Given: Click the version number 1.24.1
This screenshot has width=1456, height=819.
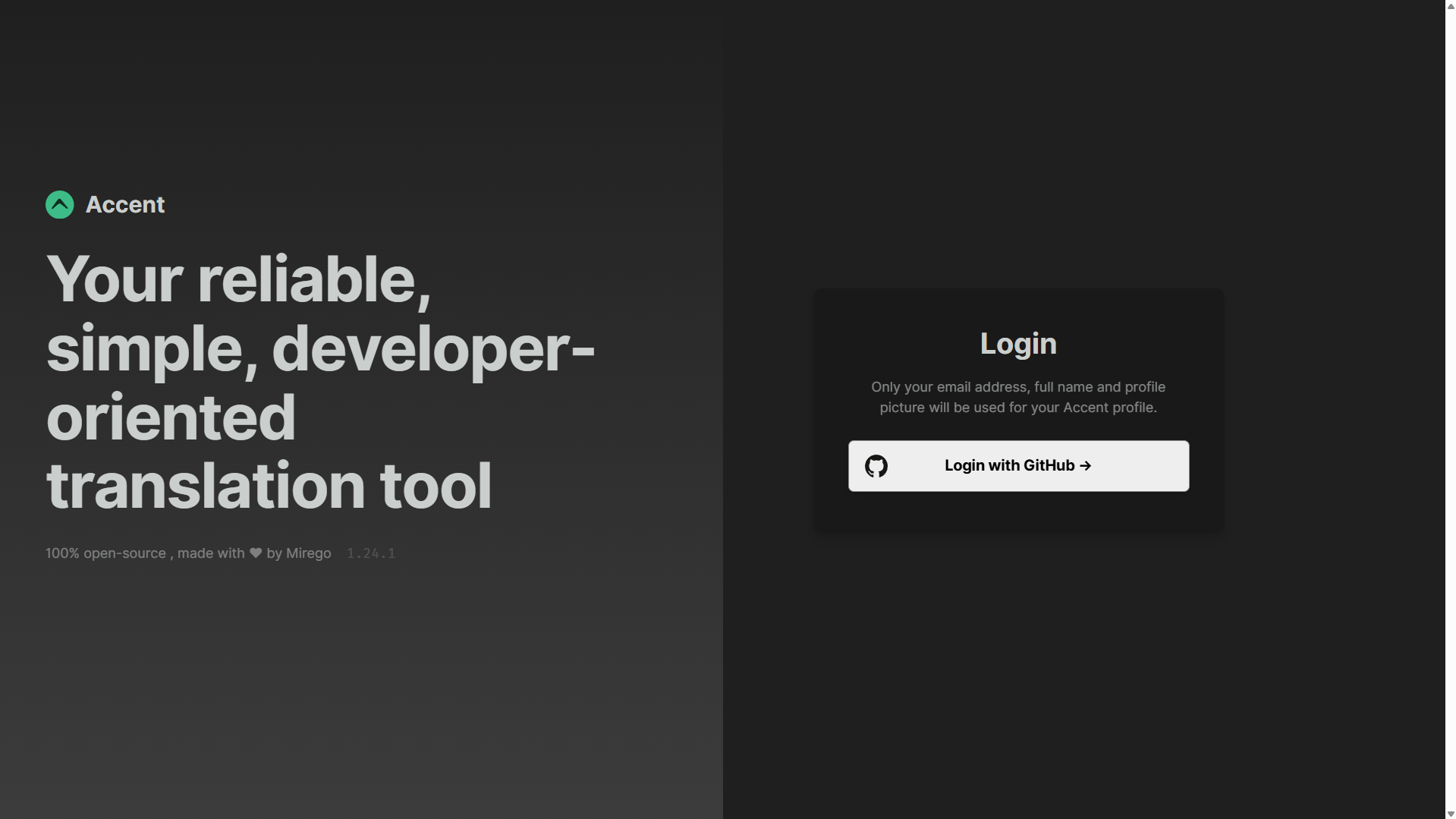Looking at the screenshot, I should pyautogui.click(x=370, y=553).
